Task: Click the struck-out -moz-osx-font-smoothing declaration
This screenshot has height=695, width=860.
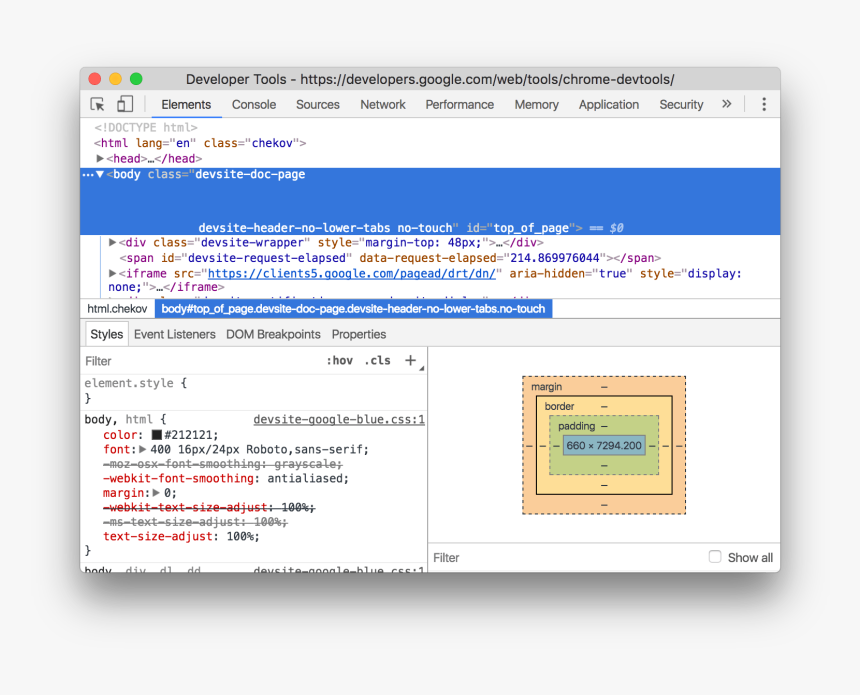Action: [x=223, y=464]
